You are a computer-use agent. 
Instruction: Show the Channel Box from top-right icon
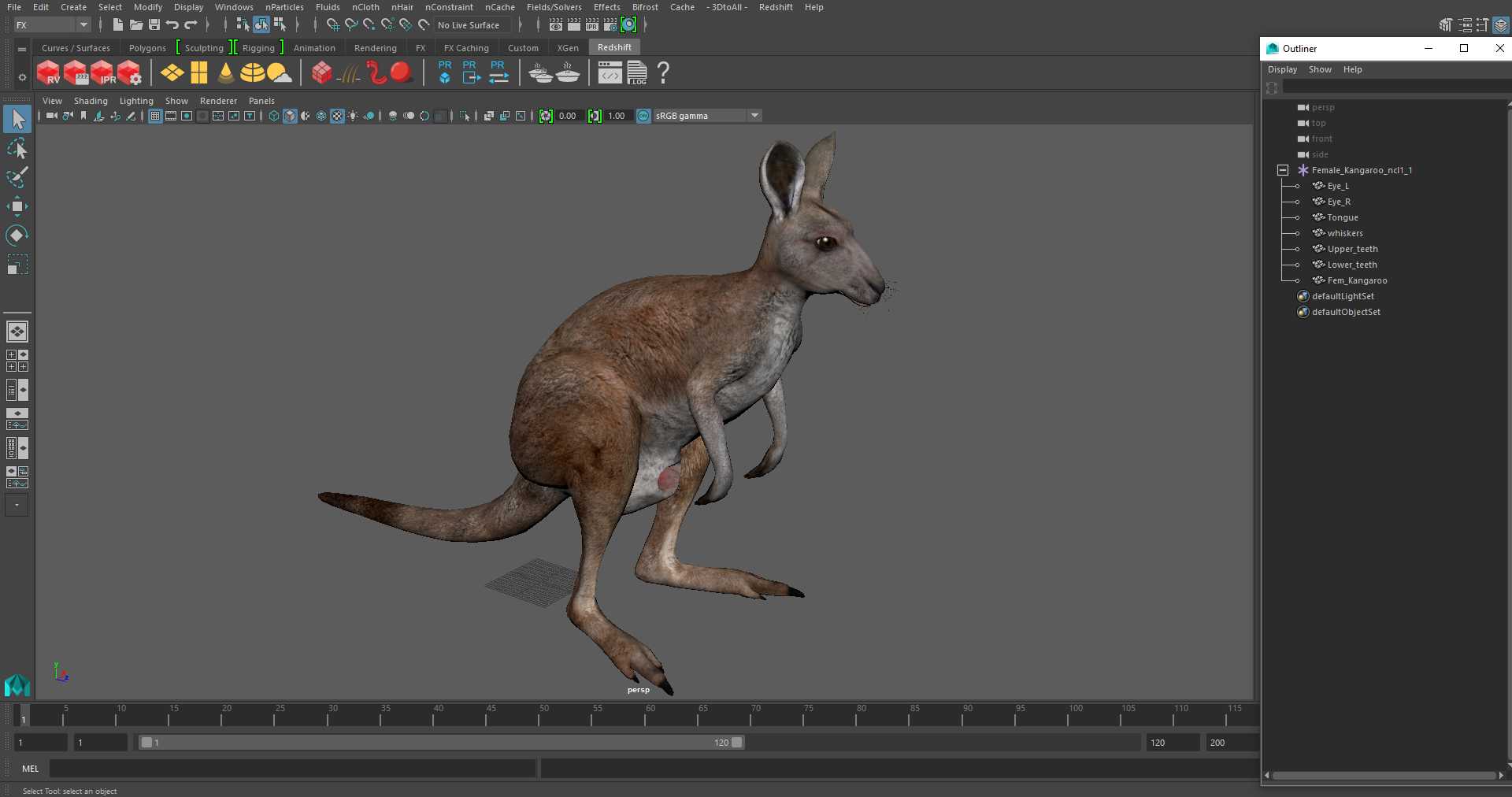coord(1501,25)
